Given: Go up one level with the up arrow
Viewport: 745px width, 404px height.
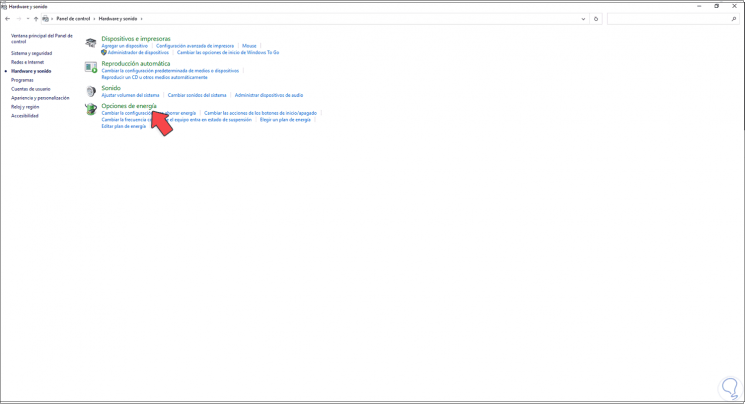Looking at the screenshot, I should tap(36, 19).
